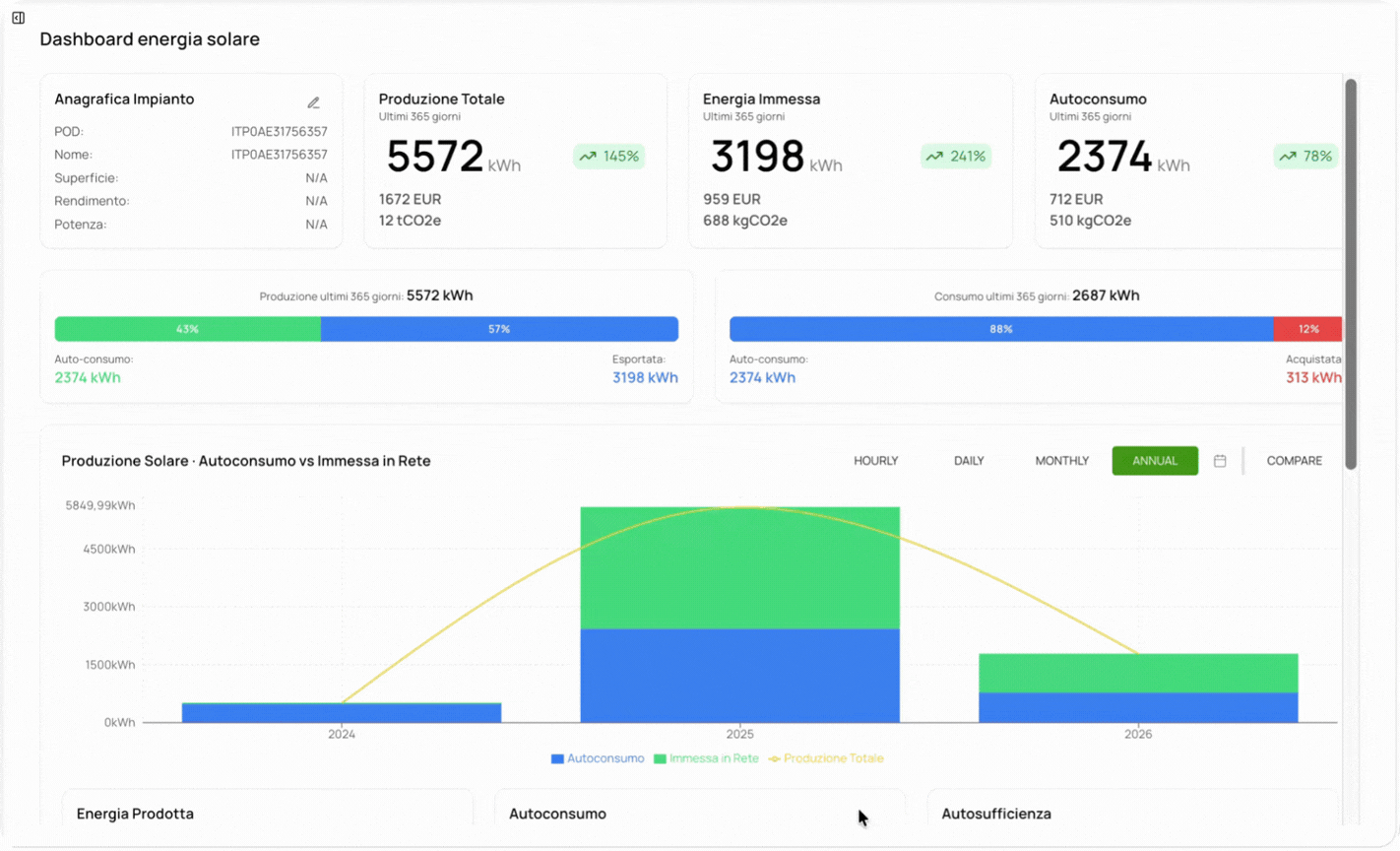
Task: Toggle Autoconsumo series in chart legend
Action: point(598,758)
